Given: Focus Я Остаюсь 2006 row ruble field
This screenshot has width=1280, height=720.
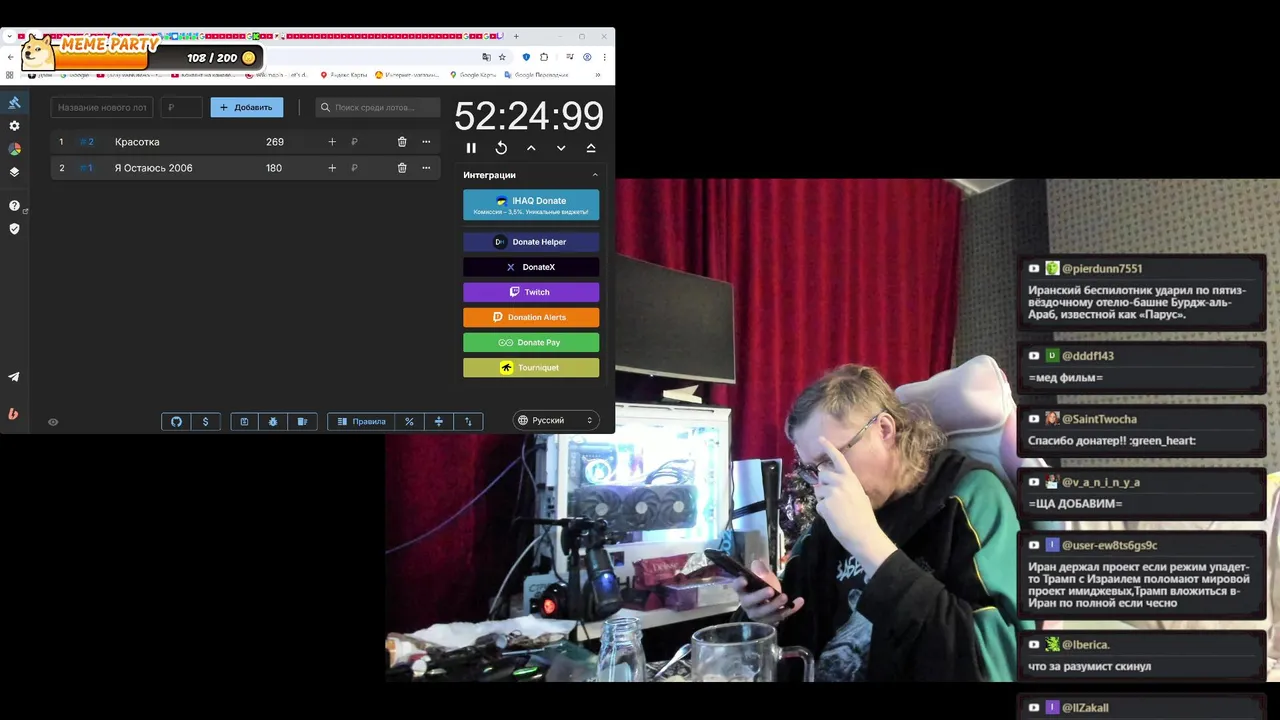Looking at the screenshot, I should click(366, 168).
